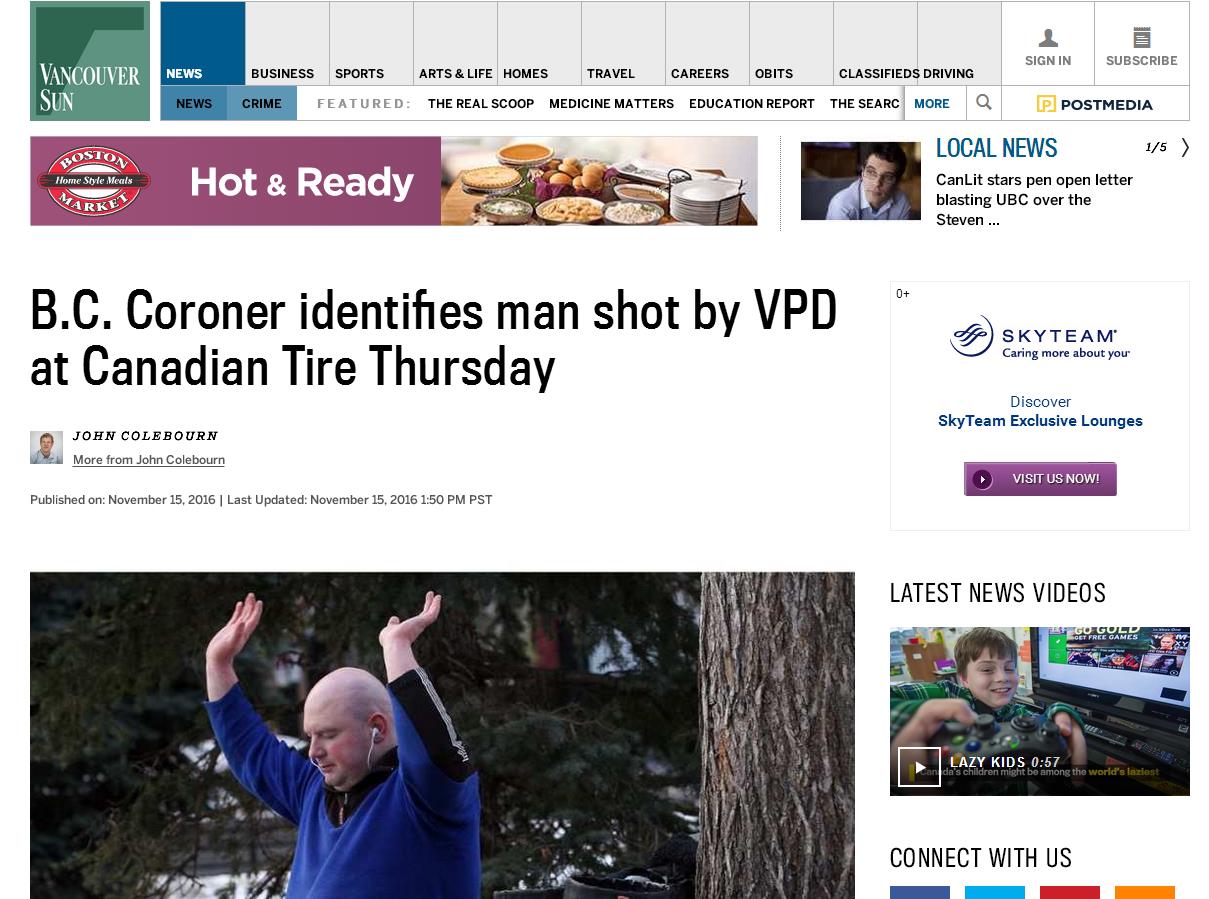Click the Local News story thumbnail

tap(861, 181)
